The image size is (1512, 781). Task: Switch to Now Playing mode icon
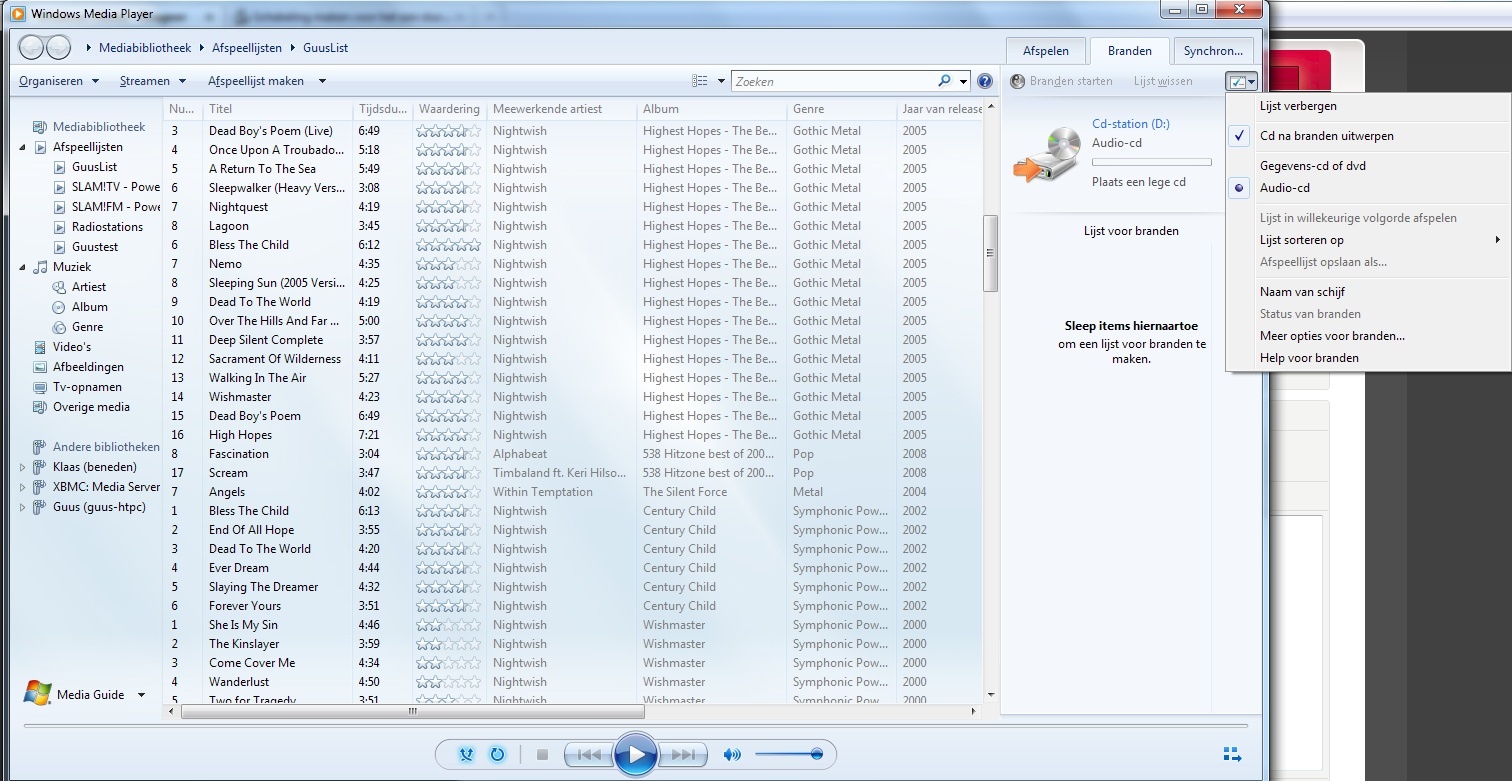point(1232,754)
